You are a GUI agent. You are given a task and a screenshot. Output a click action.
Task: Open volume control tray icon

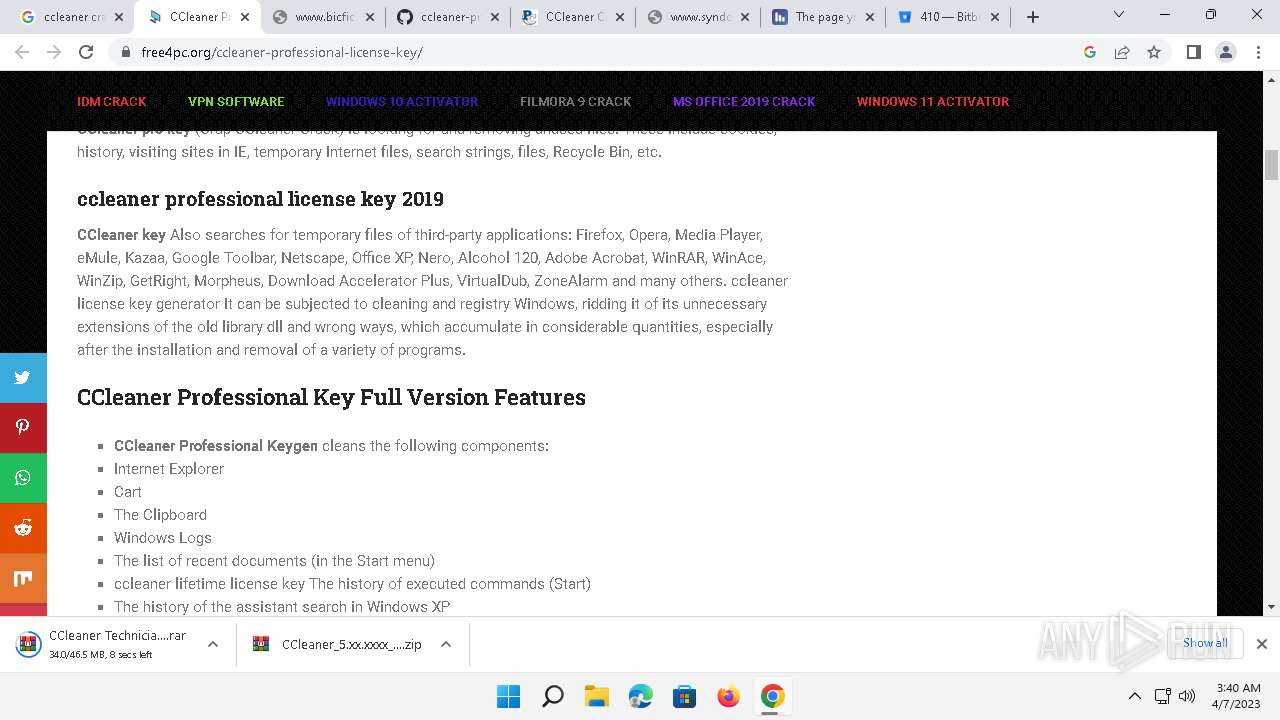1187,696
